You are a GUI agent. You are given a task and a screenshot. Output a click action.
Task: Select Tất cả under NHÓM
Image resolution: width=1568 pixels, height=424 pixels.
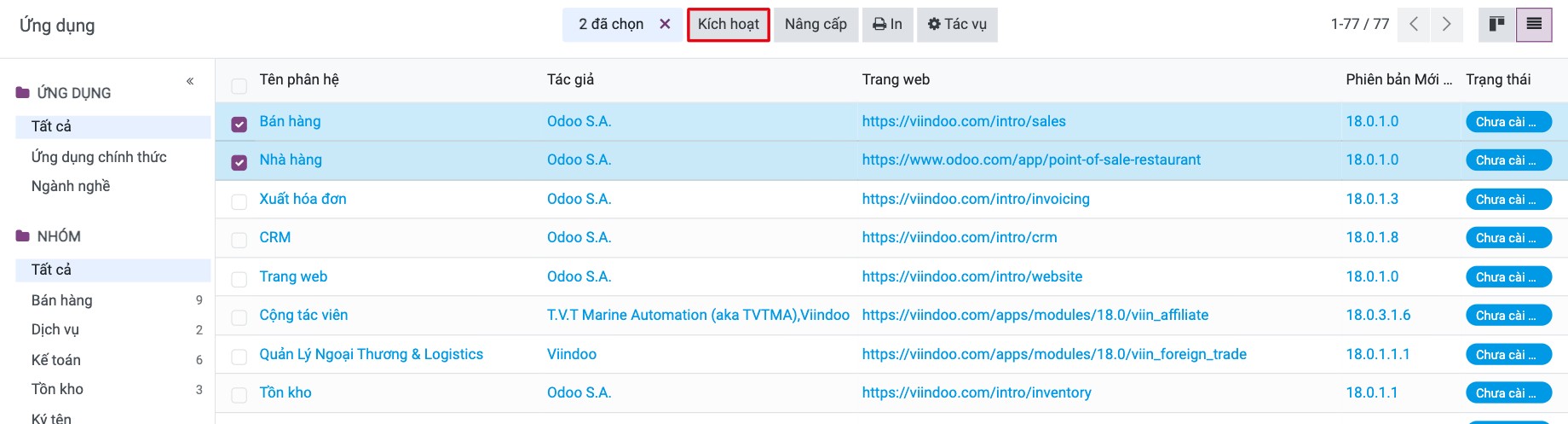112,270
